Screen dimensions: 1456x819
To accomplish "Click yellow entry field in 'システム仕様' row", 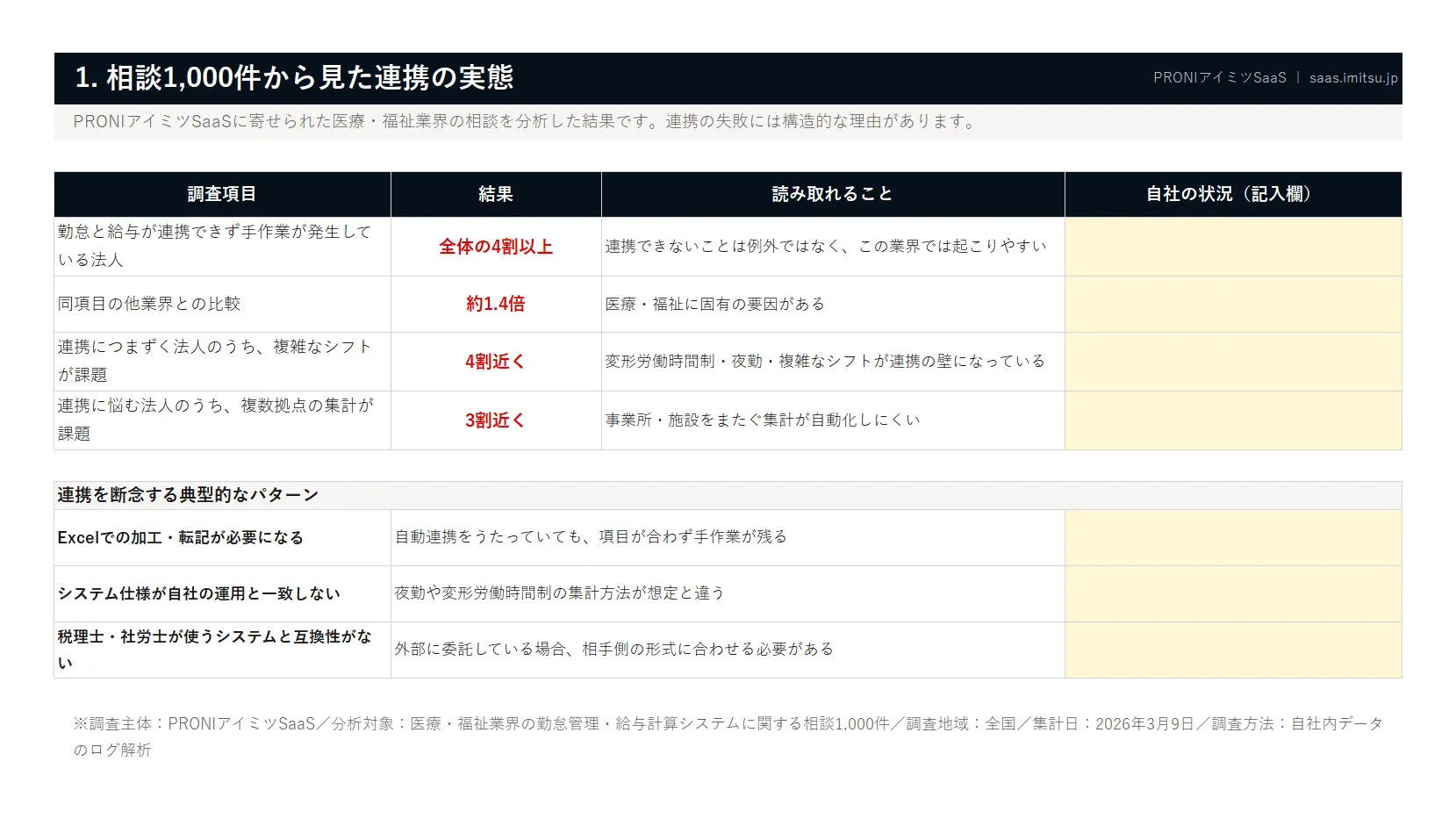I will [x=1233, y=593].
